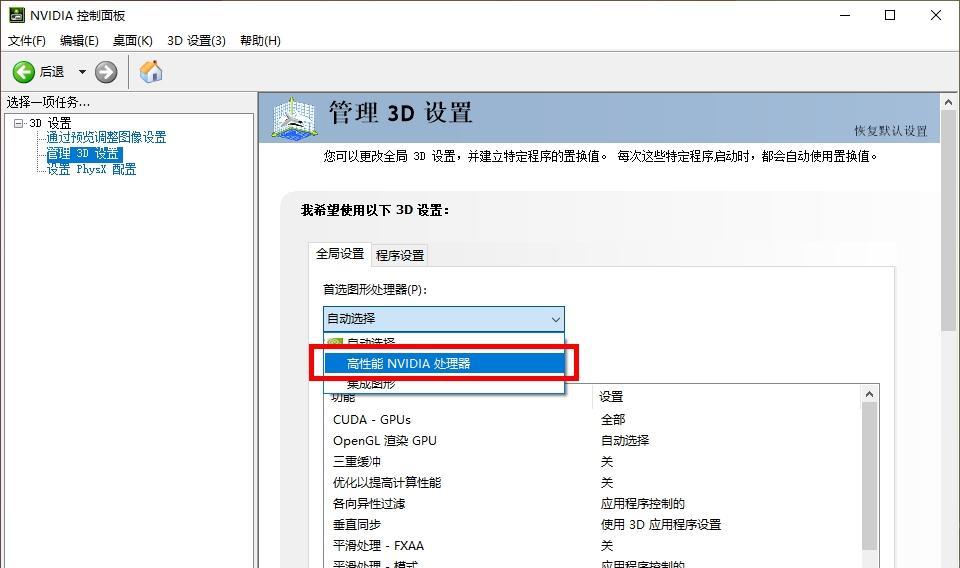
Task: Click the Home house icon
Action: pos(151,72)
